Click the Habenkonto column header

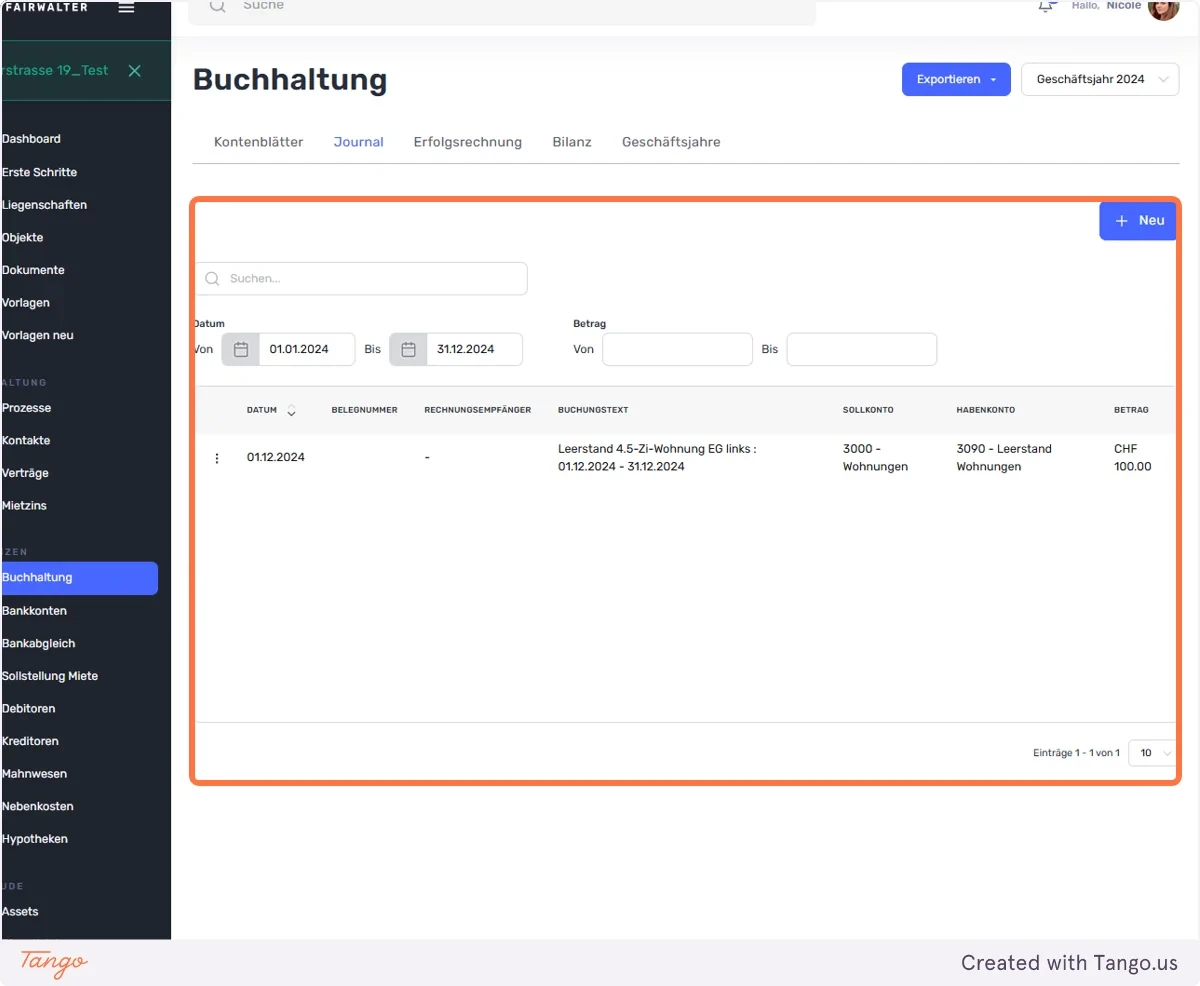(988, 410)
